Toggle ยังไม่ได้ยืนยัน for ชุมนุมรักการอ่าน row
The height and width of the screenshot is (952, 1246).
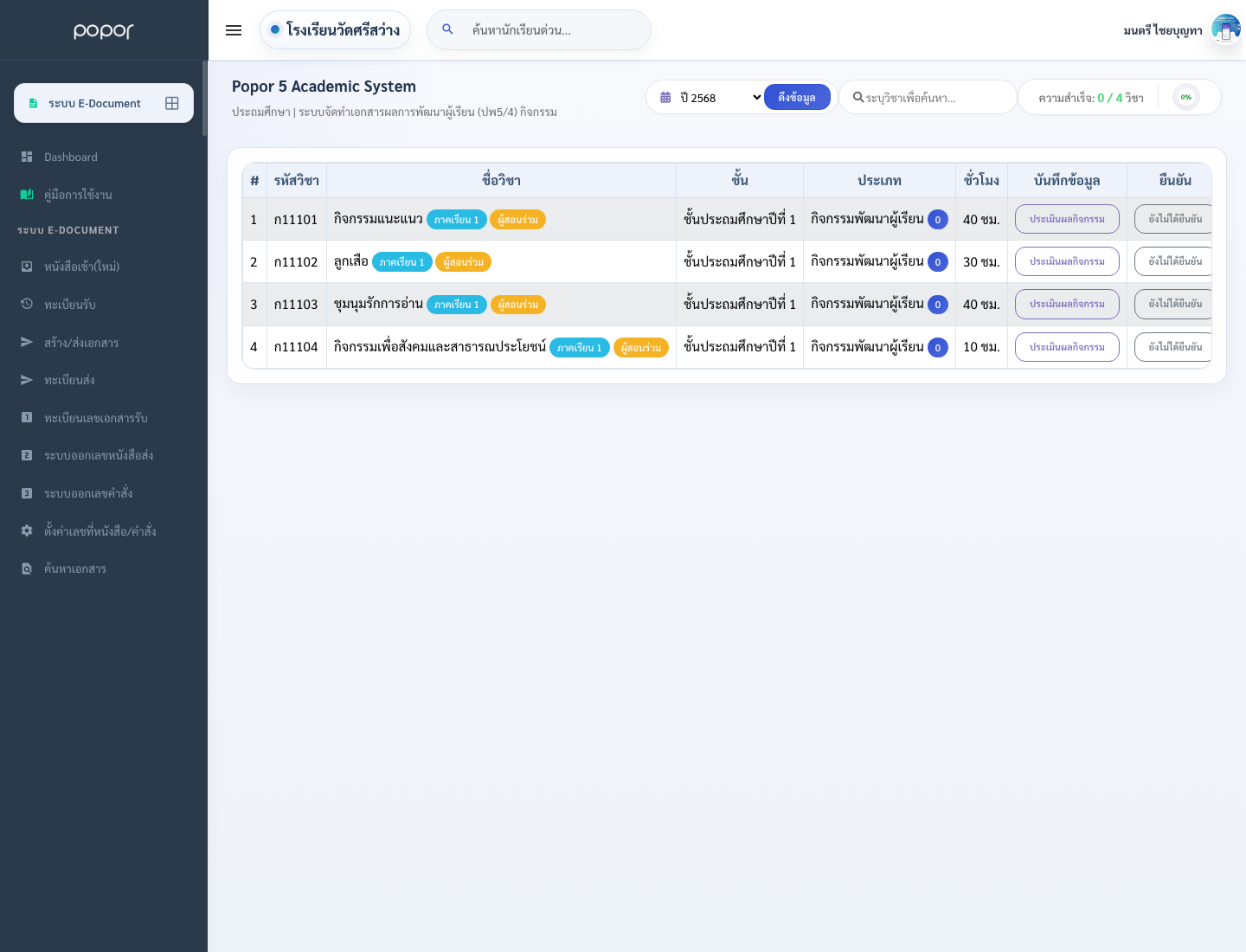(1173, 304)
